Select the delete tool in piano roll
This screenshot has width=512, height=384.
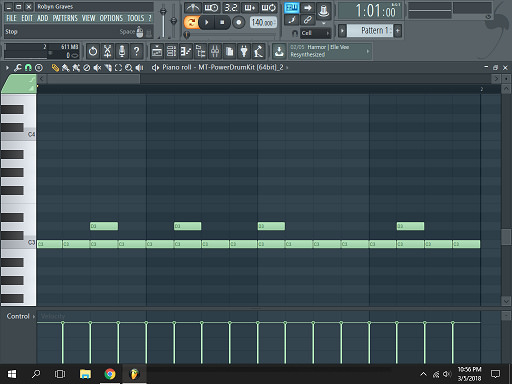[87, 68]
